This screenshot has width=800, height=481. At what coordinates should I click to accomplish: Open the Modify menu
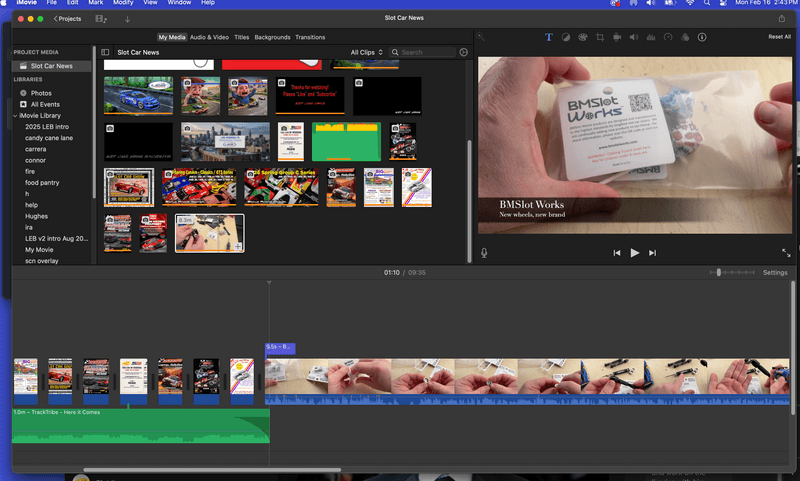tap(123, 3)
